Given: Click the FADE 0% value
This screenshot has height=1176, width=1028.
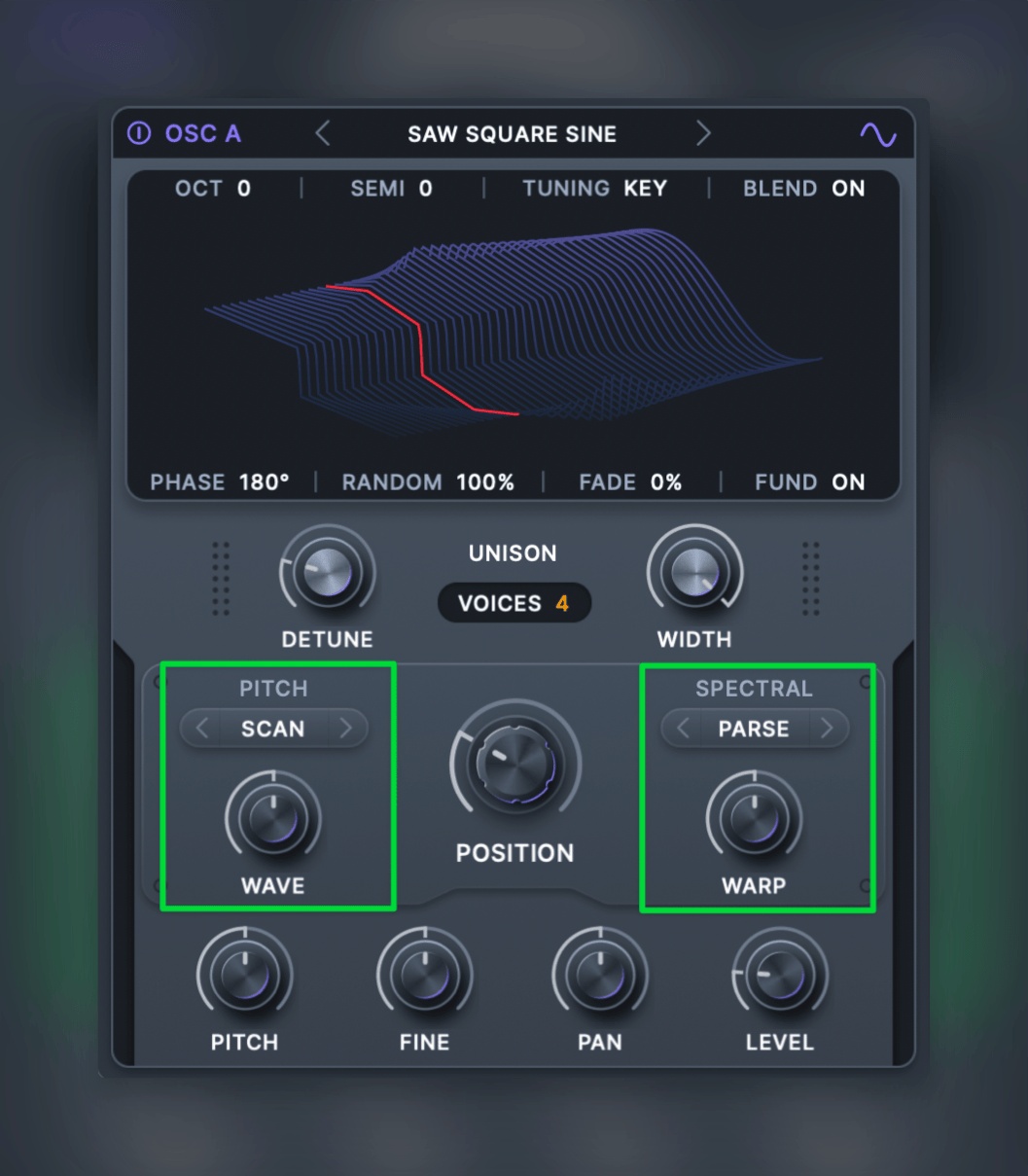Looking at the screenshot, I should coord(666,482).
